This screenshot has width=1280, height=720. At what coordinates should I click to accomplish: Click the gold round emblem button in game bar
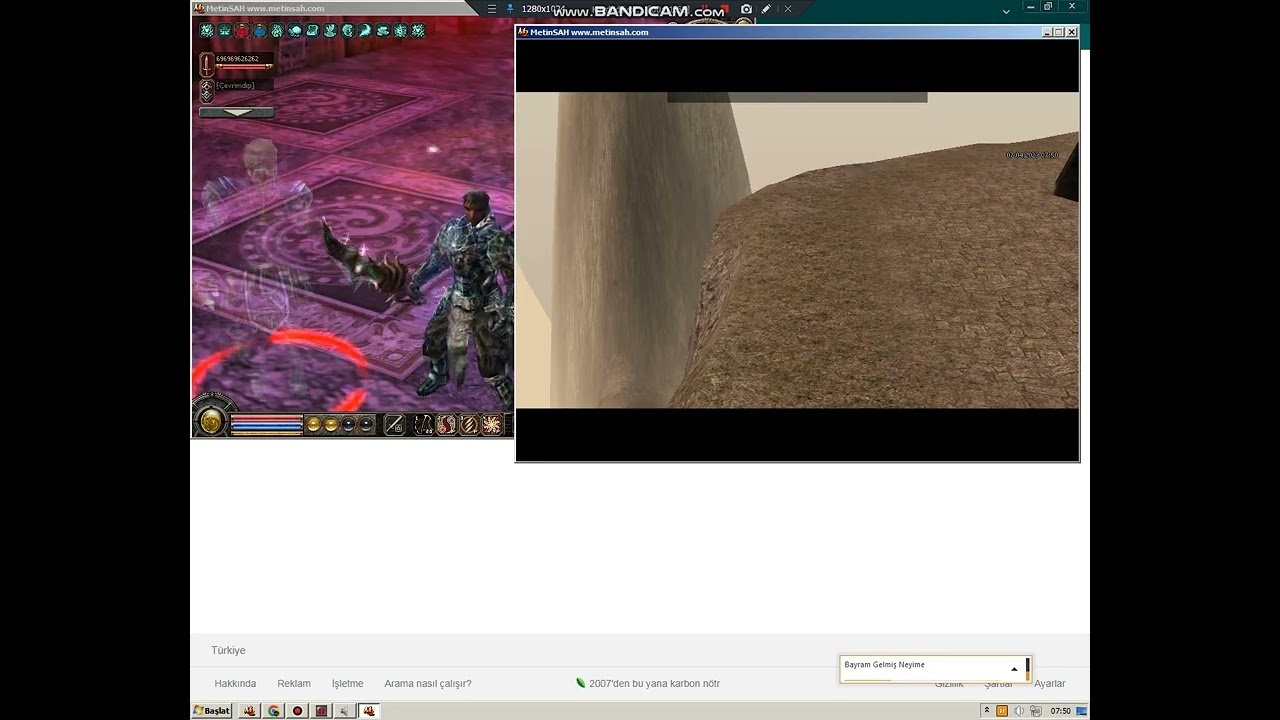[211, 422]
